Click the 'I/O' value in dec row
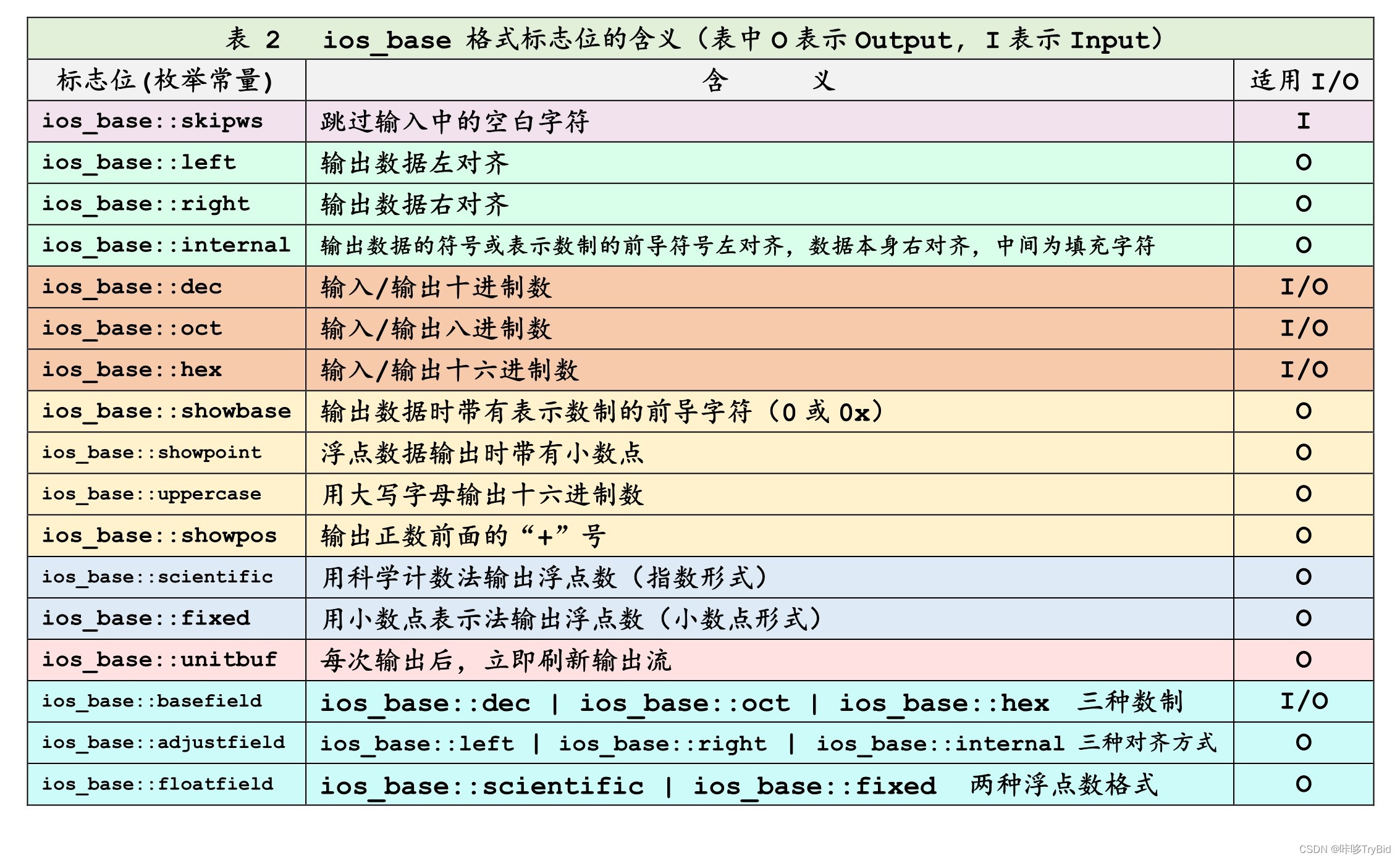The image size is (1400, 861). point(1304,287)
